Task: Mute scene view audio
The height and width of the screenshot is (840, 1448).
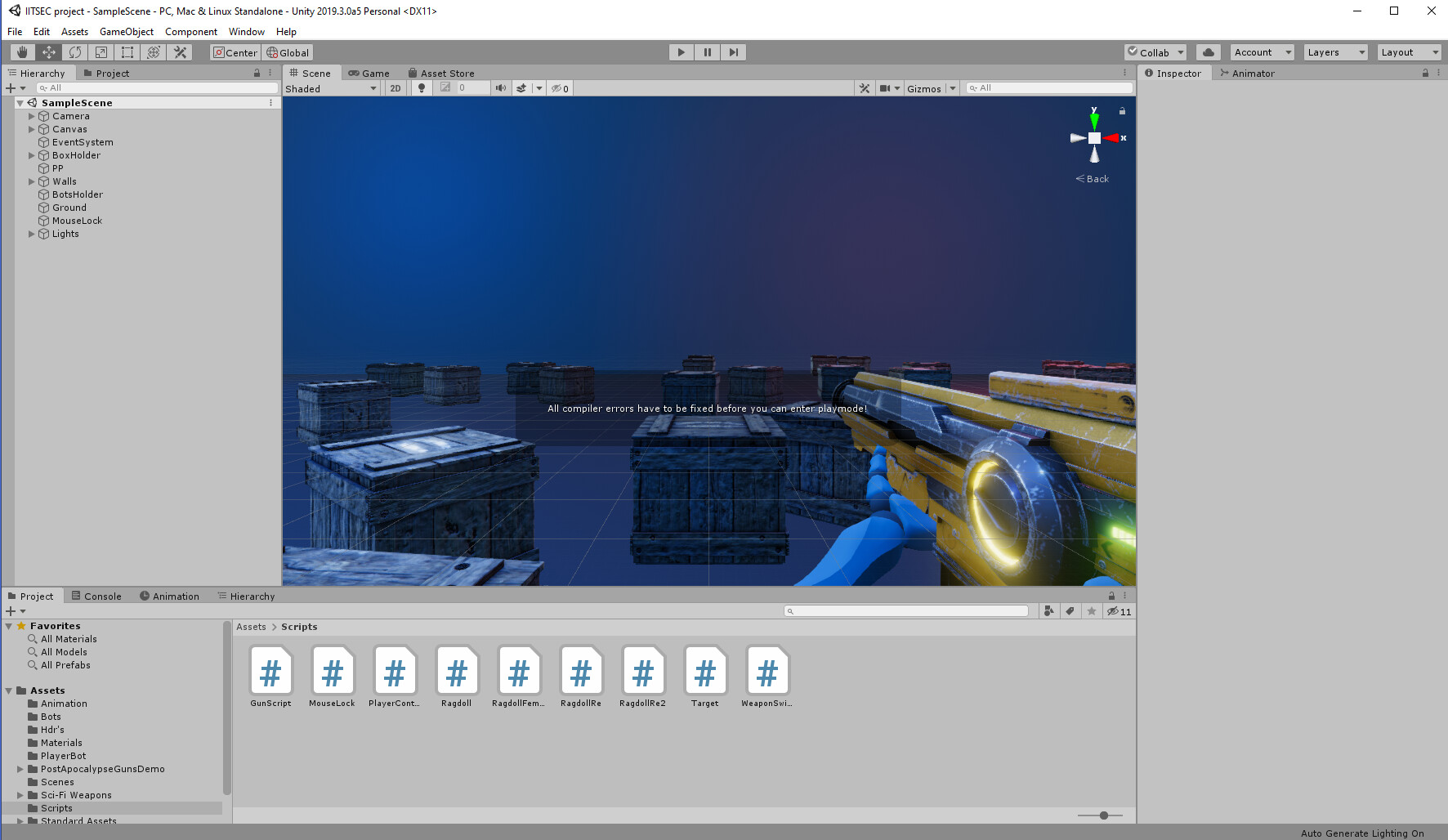Action: (500, 87)
